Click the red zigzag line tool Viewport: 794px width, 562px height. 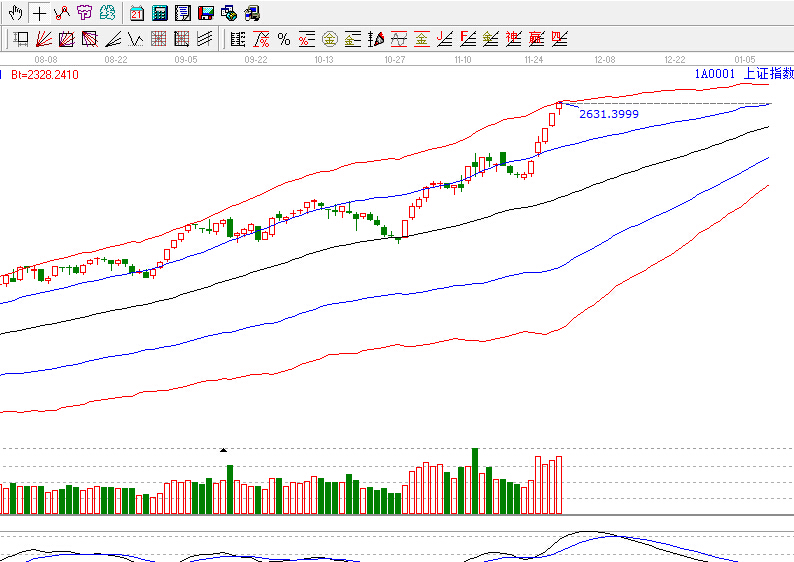click(x=61, y=13)
